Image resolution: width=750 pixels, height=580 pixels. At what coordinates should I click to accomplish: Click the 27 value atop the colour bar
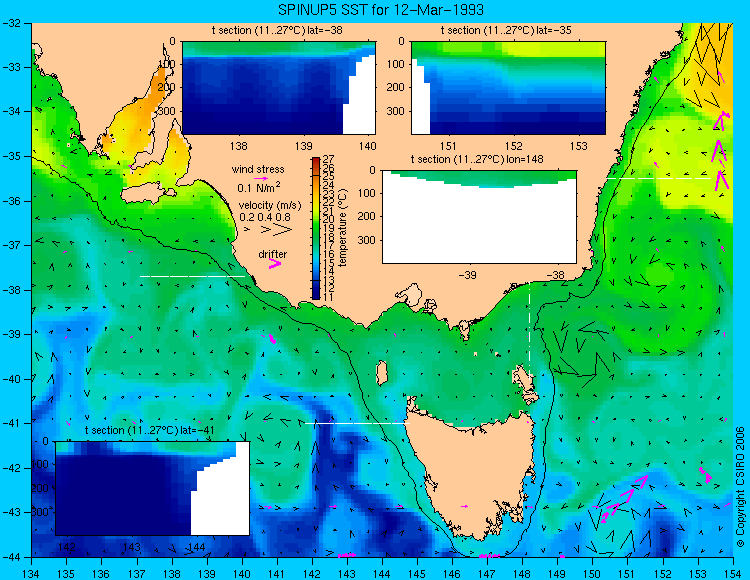click(x=329, y=159)
